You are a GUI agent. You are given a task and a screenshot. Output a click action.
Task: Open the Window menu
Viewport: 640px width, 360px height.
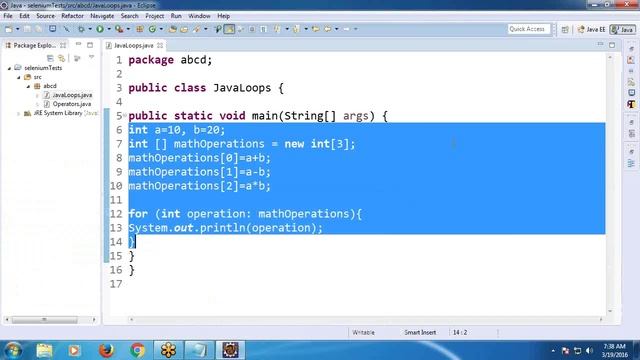(x=199, y=16)
